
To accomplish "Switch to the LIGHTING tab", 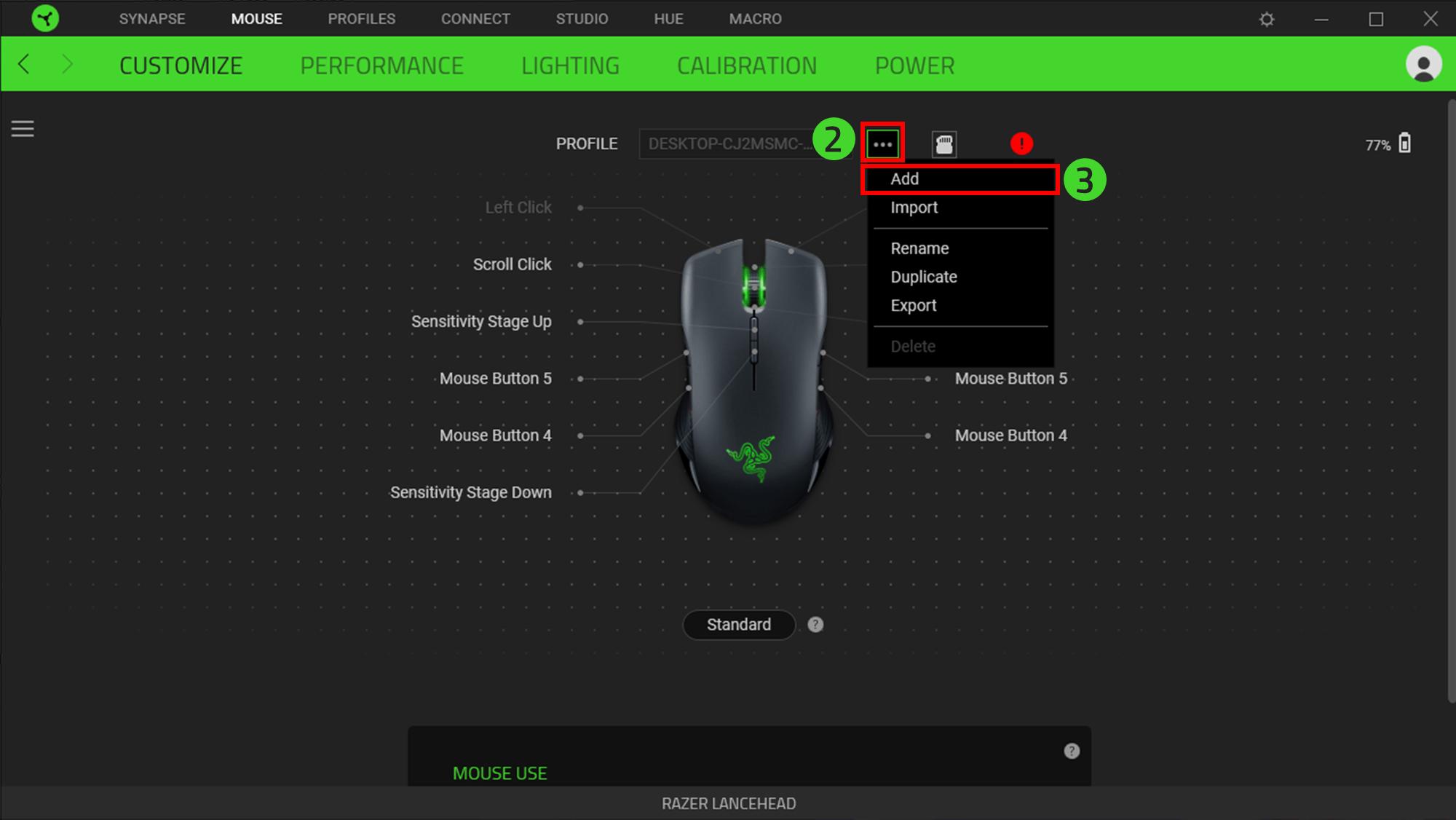I will 570,66.
